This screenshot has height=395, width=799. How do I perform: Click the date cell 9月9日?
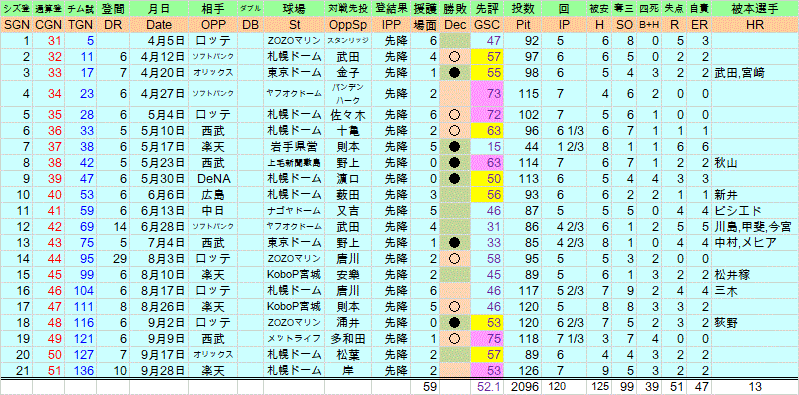(158, 338)
